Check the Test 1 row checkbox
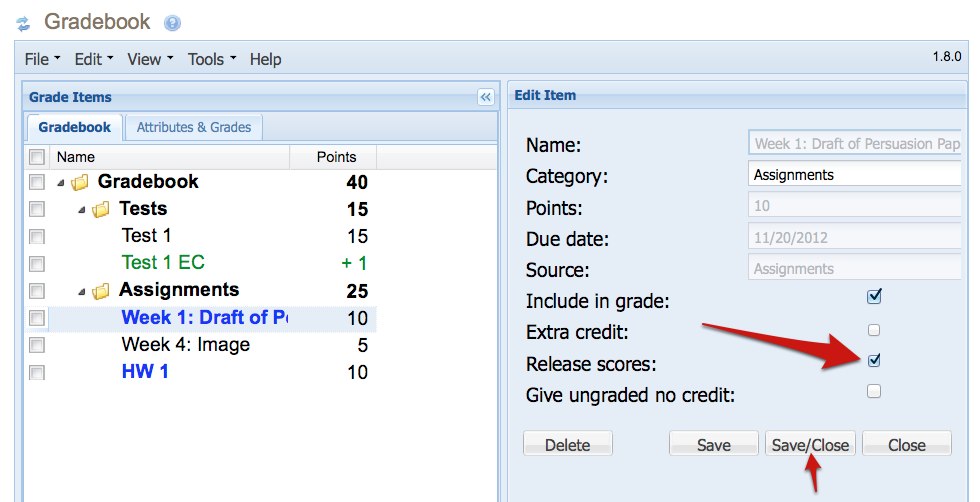980x502 pixels. [37, 236]
